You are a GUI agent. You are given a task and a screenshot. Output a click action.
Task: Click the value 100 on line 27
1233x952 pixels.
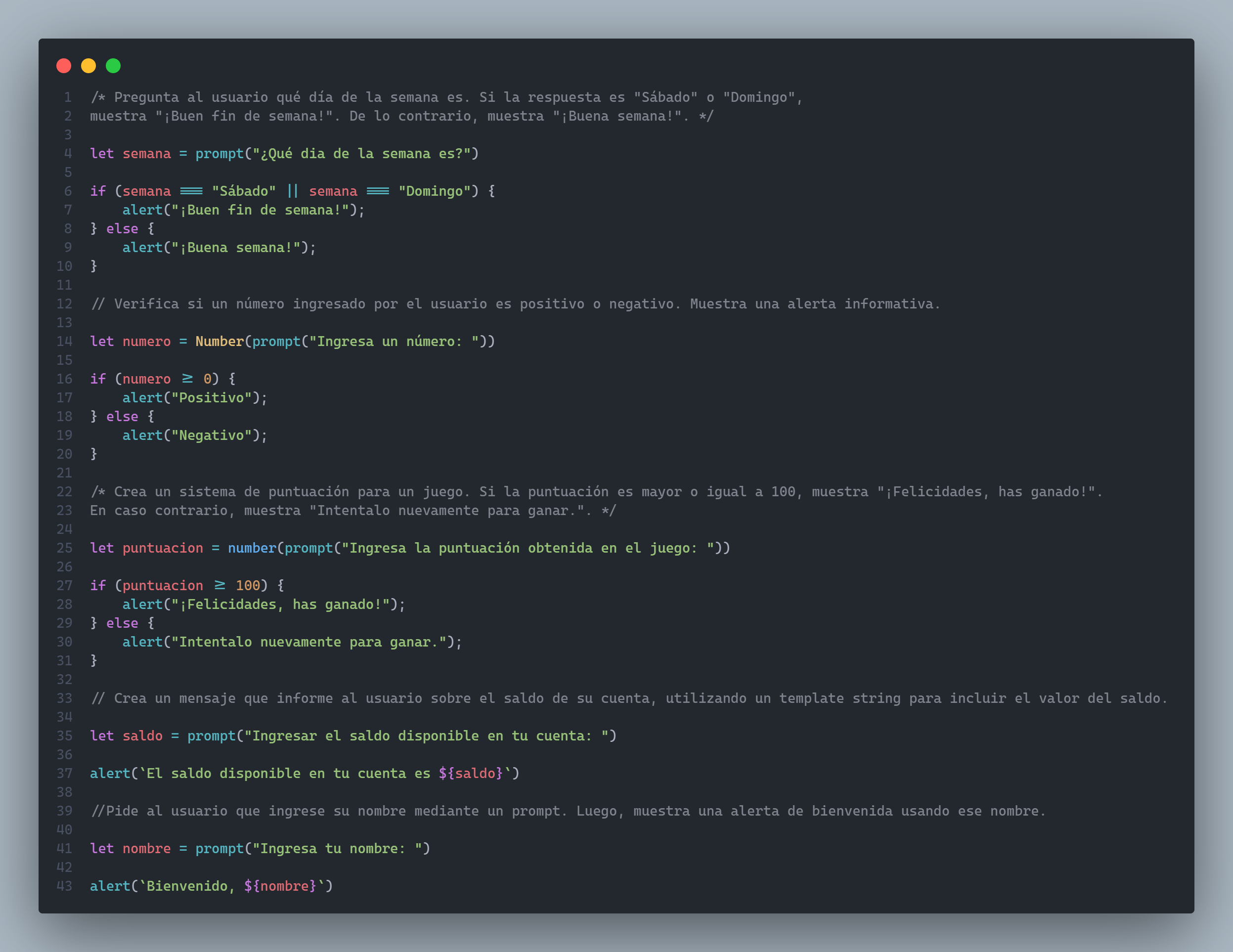pos(248,586)
